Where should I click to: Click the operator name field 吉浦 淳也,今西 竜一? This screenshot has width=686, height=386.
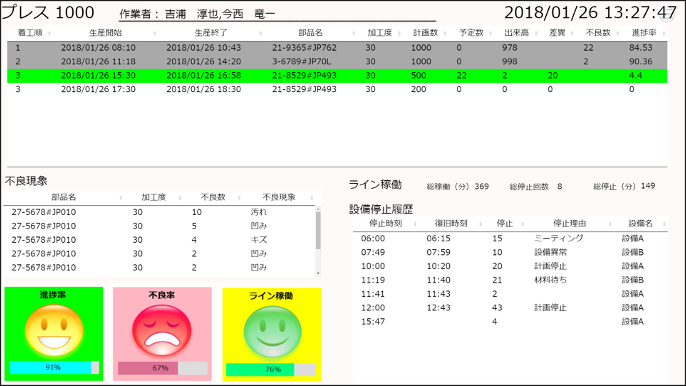click(278, 14)
